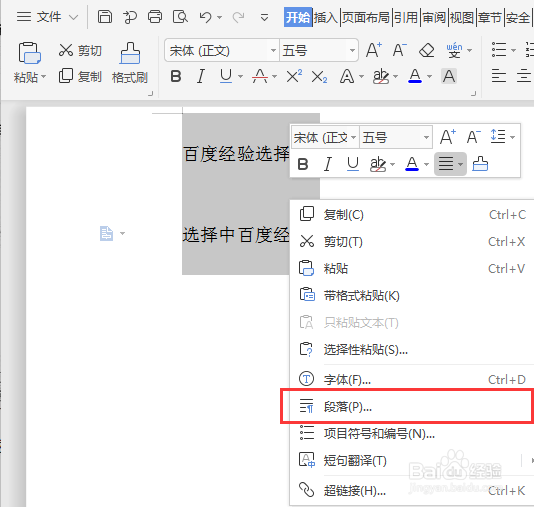This screenshot has width=534, height=507.
Task: Click the align left icon in ribbon
Action: 499,76
